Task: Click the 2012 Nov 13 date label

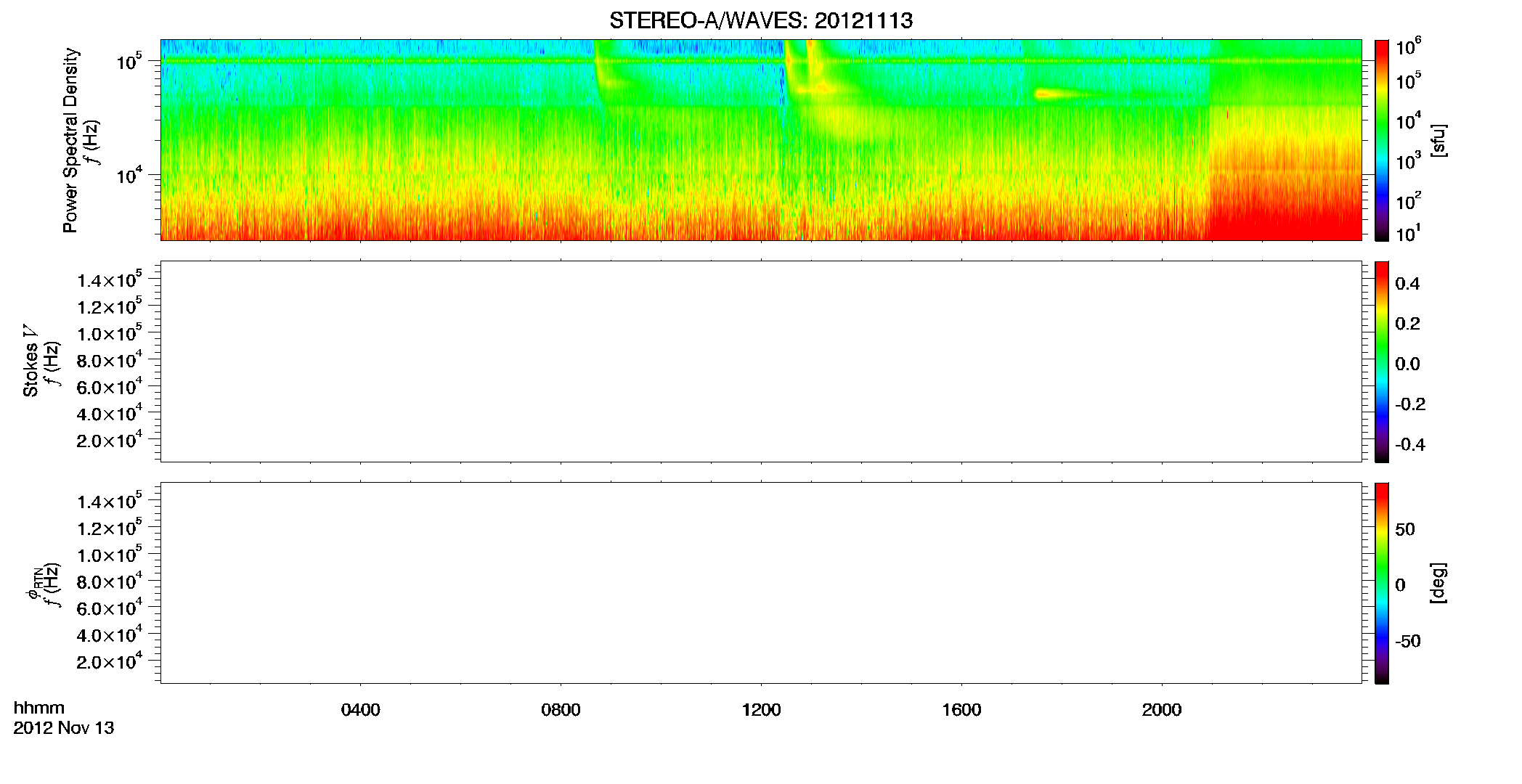Action: point(64,727)
